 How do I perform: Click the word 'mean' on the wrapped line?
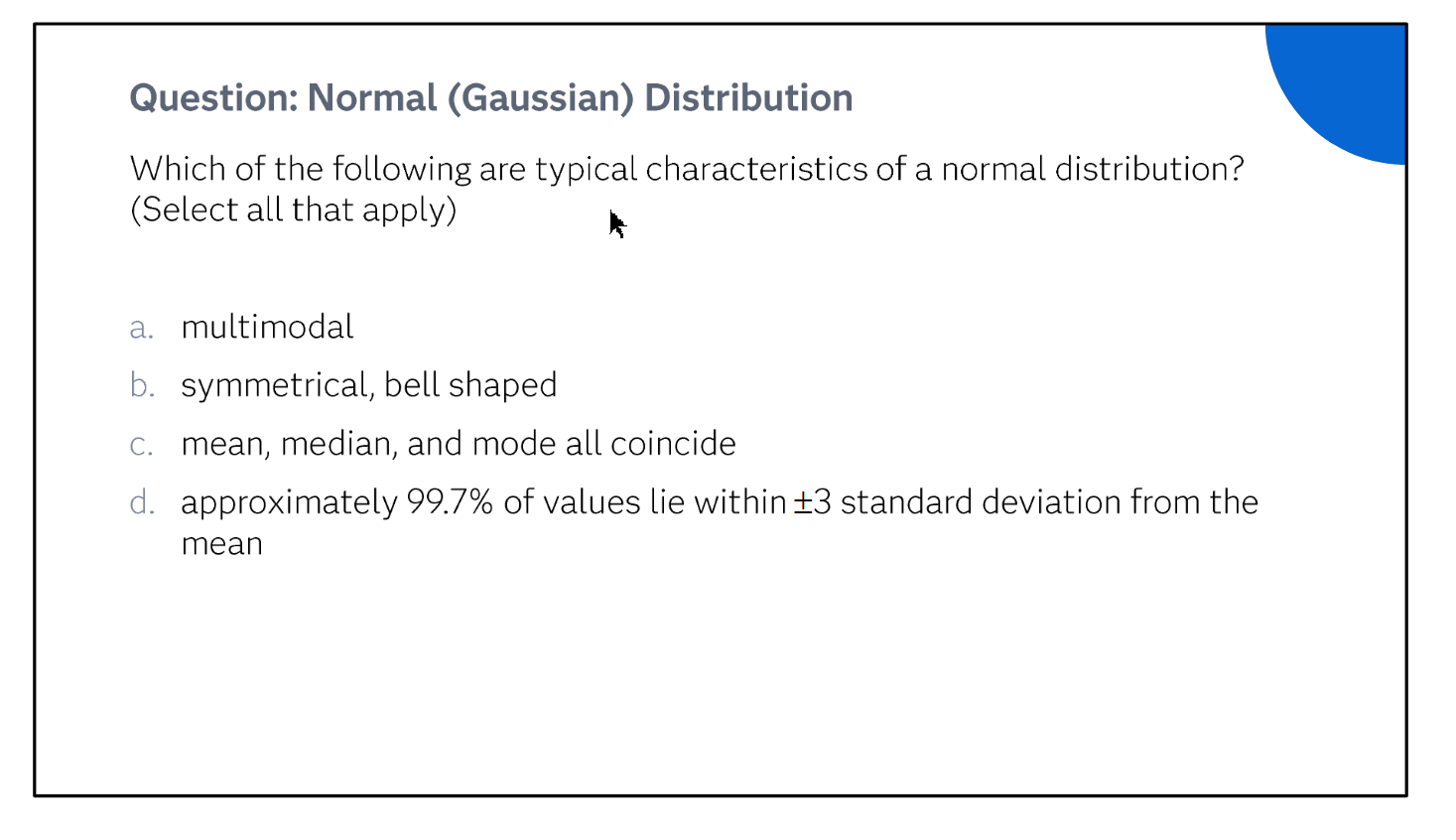[x=222, y=544]
